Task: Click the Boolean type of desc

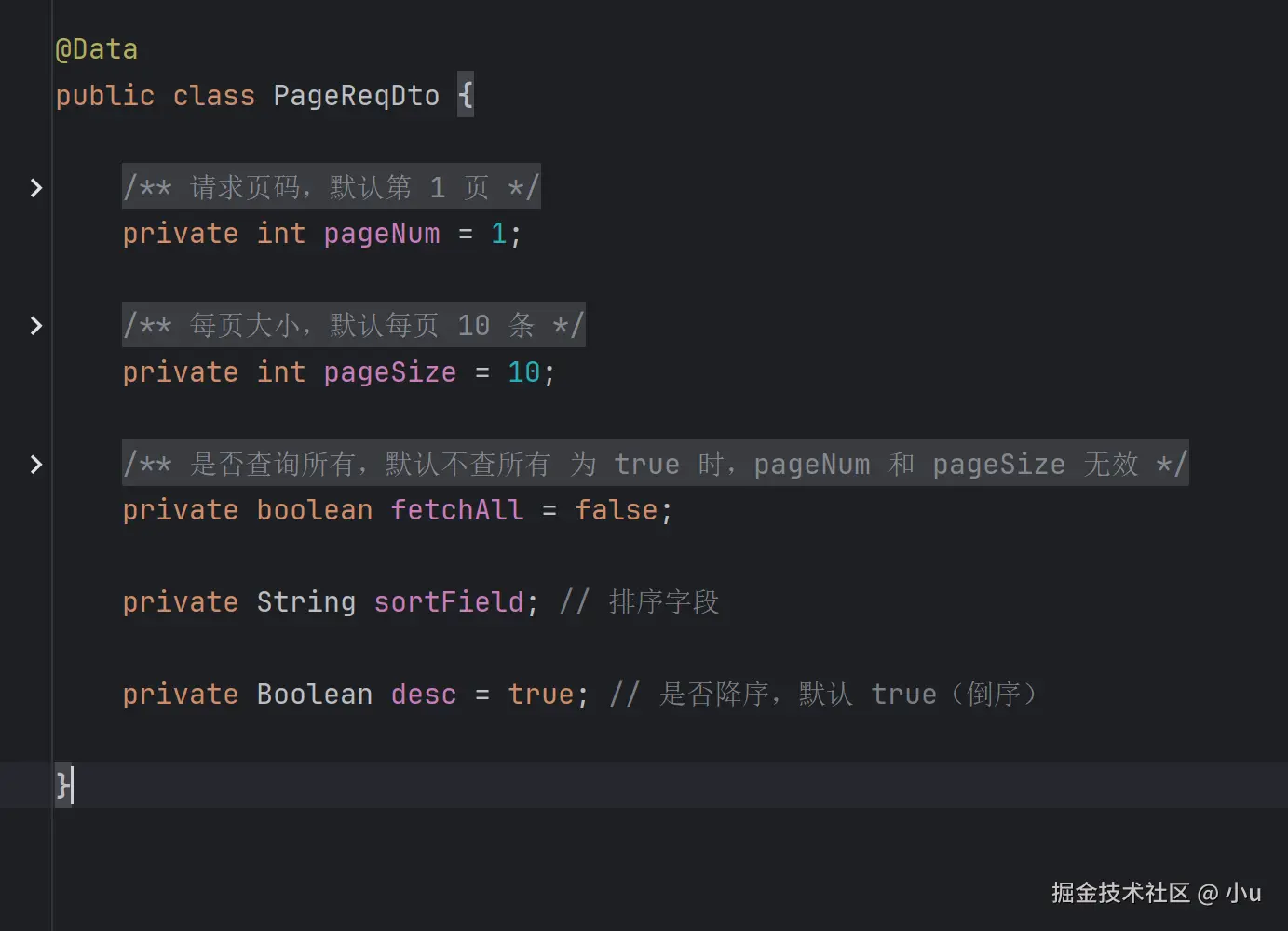Action: [314, 695]
